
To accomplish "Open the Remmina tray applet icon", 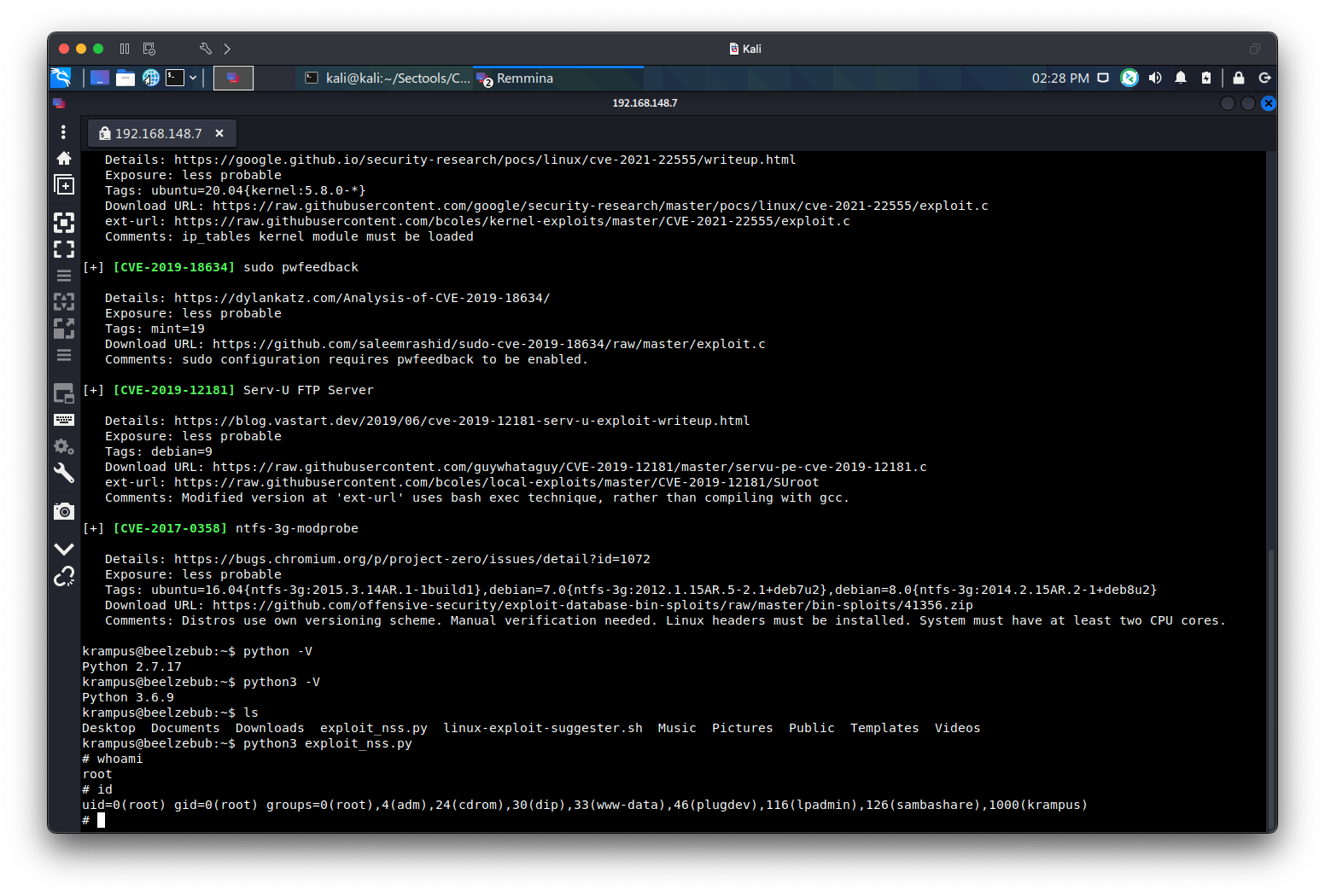I will [1129, 78].
